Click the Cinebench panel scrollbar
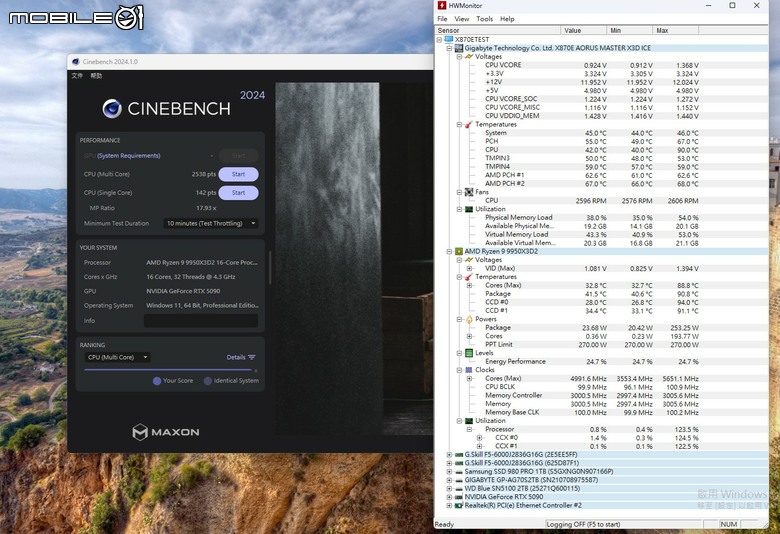 click(x=270, y=267)
